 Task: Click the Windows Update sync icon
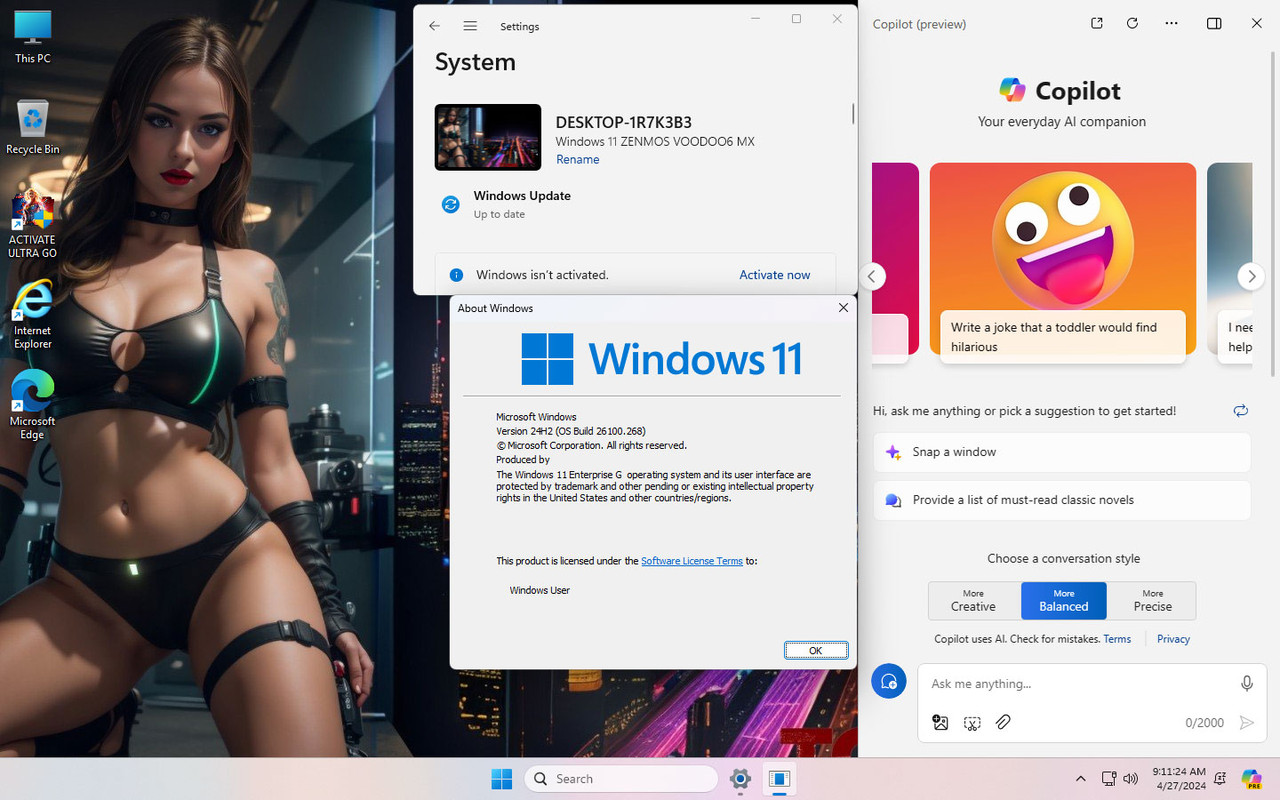(x=451, y=204)
